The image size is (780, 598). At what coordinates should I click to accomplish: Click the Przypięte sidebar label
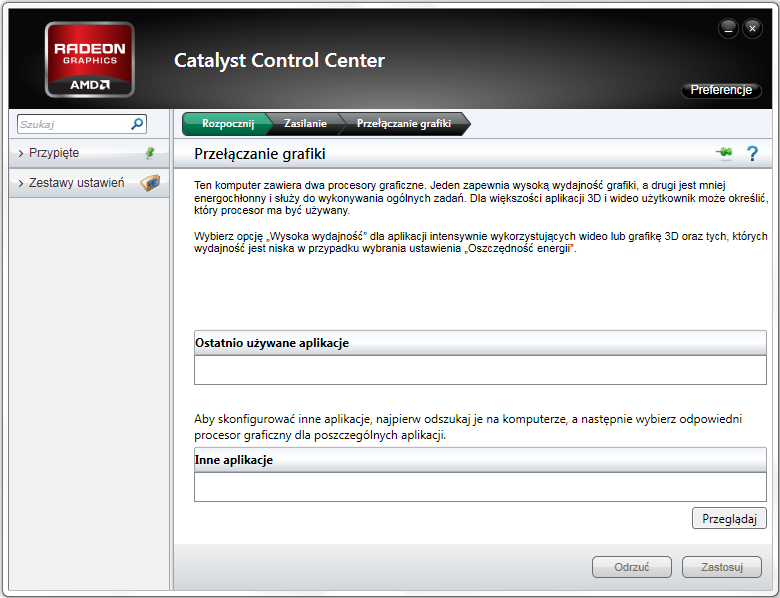[54, 153]
